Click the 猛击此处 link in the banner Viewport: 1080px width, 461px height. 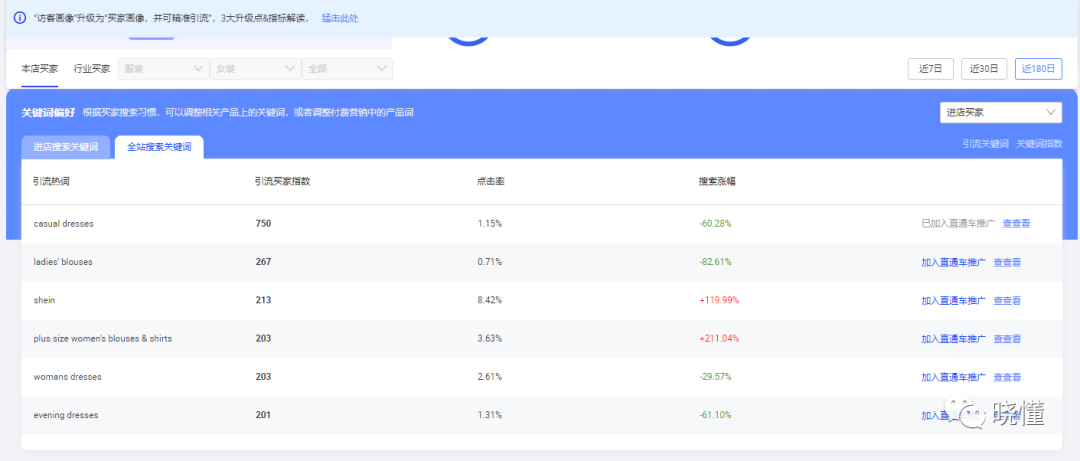point(340,18)
